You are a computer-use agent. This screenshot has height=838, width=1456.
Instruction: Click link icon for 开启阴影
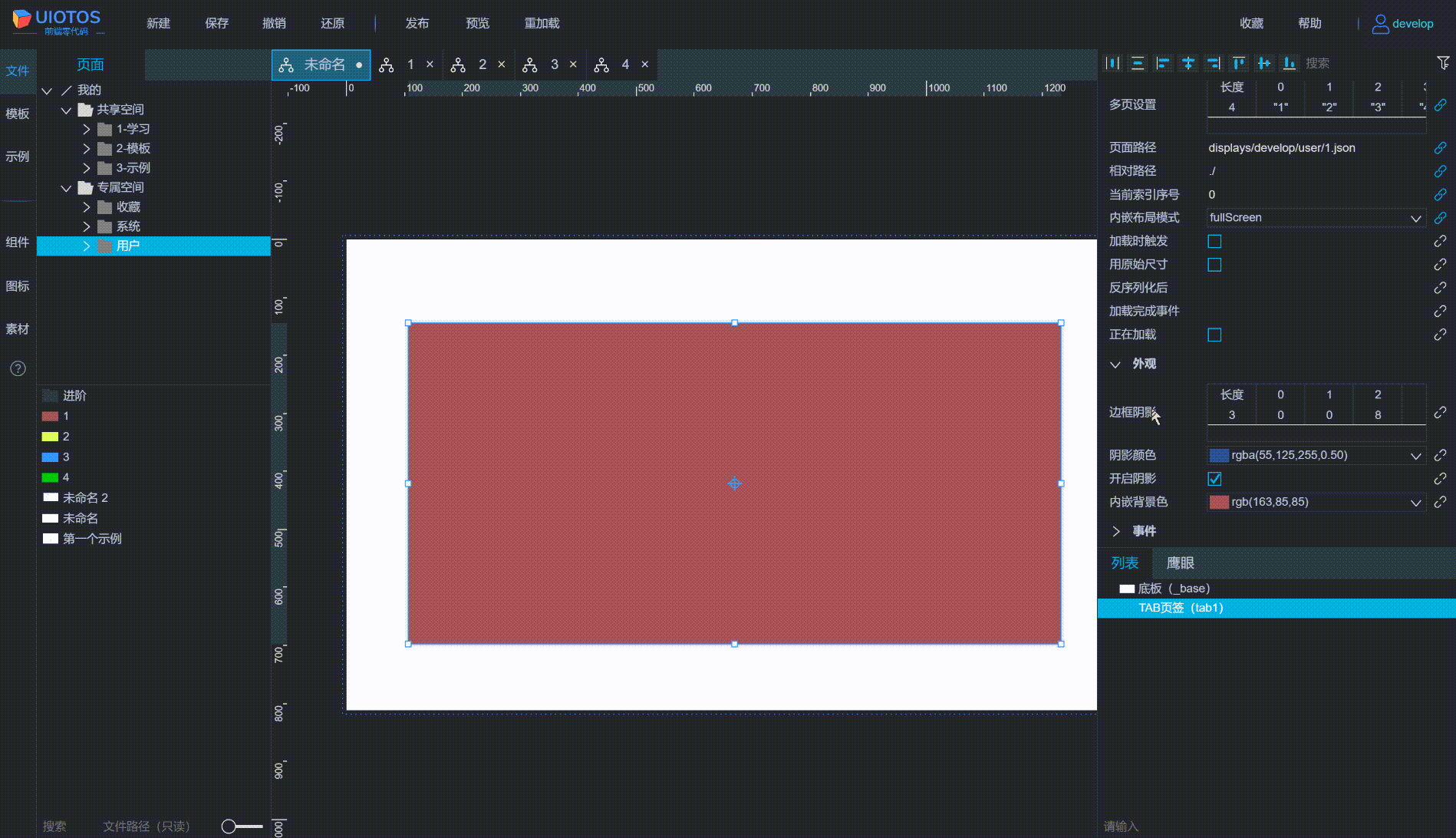point(1441,478)
